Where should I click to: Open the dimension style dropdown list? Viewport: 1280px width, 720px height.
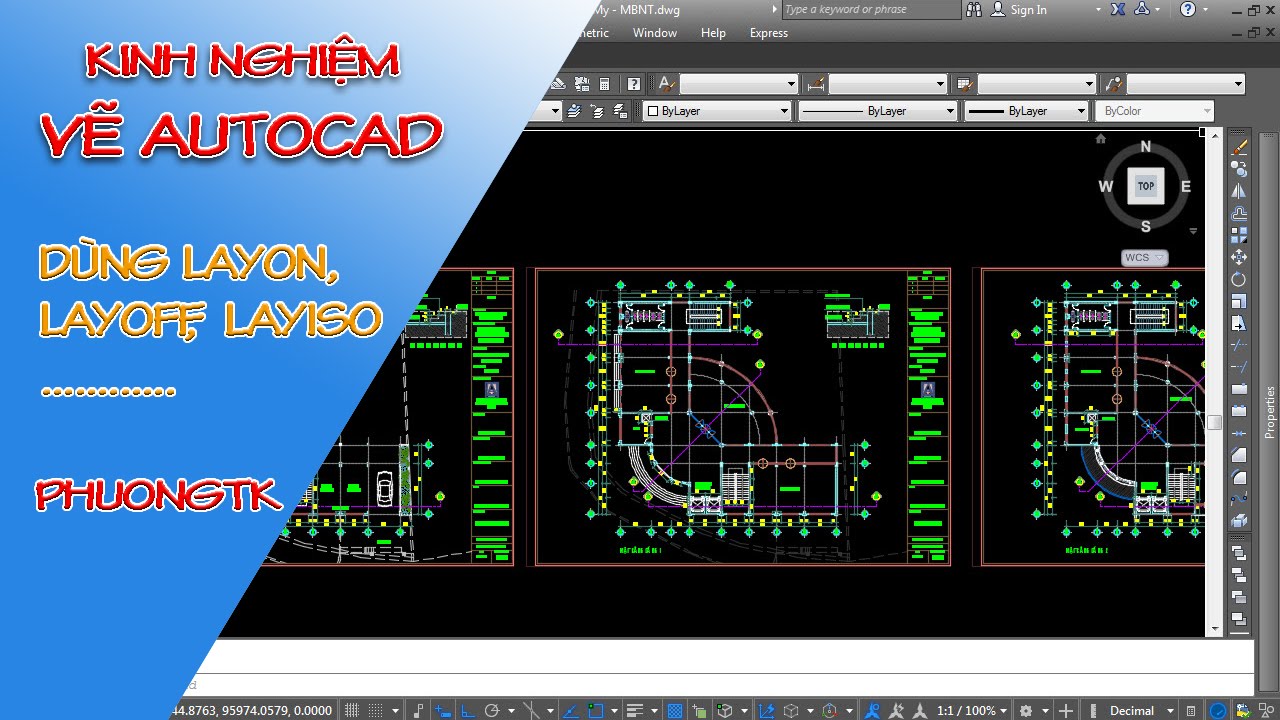tap(888, 84)
